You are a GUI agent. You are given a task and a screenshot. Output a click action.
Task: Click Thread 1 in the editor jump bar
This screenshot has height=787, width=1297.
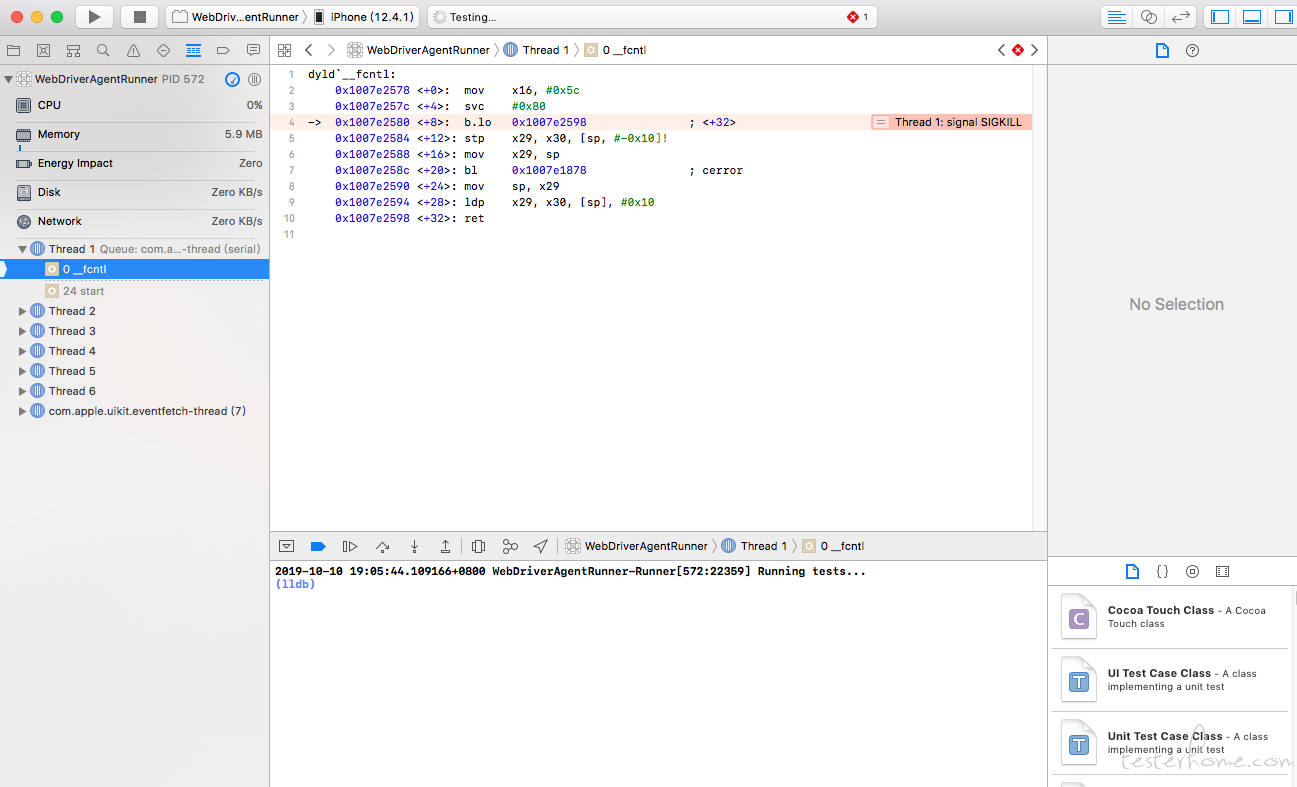[x=537, y=50]
